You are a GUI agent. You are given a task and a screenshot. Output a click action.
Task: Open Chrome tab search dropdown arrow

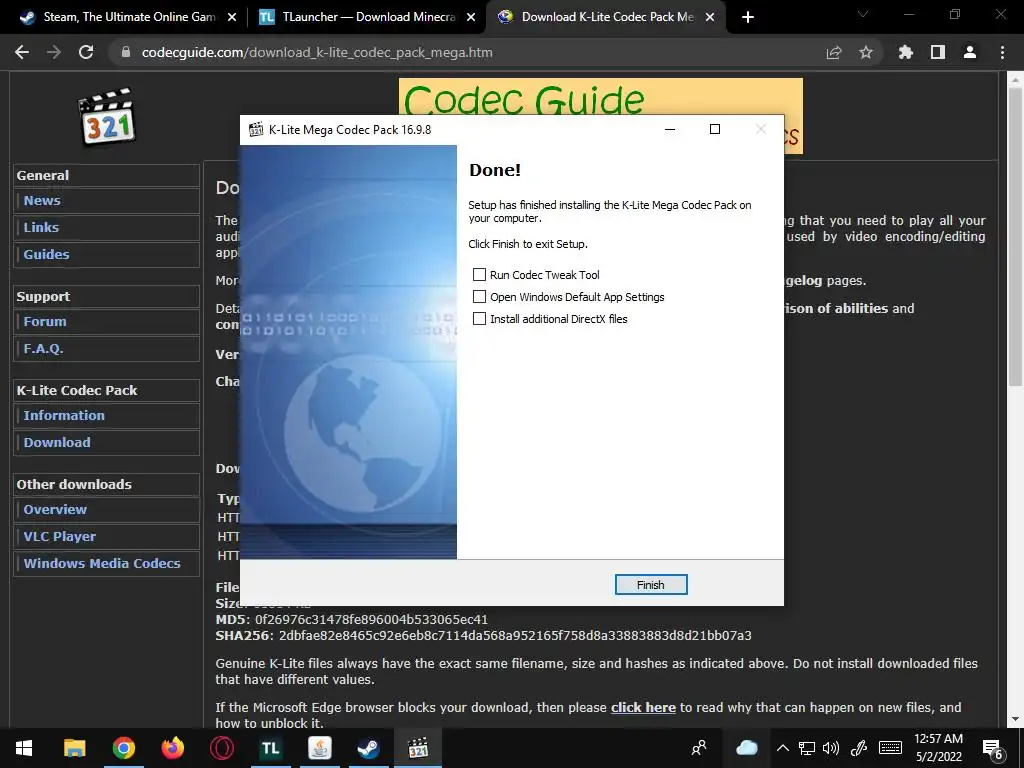coord(863,14)
